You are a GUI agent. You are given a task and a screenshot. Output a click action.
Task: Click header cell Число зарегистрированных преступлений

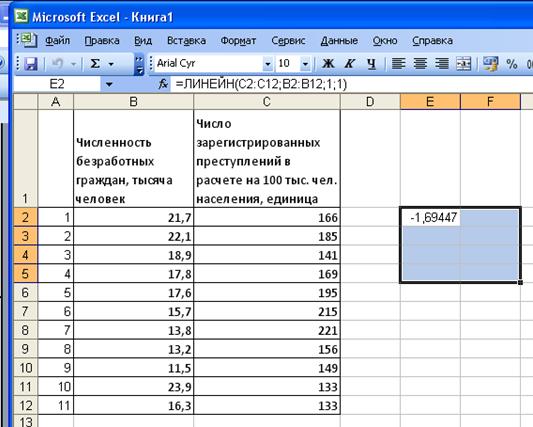(x=267, y=158)
